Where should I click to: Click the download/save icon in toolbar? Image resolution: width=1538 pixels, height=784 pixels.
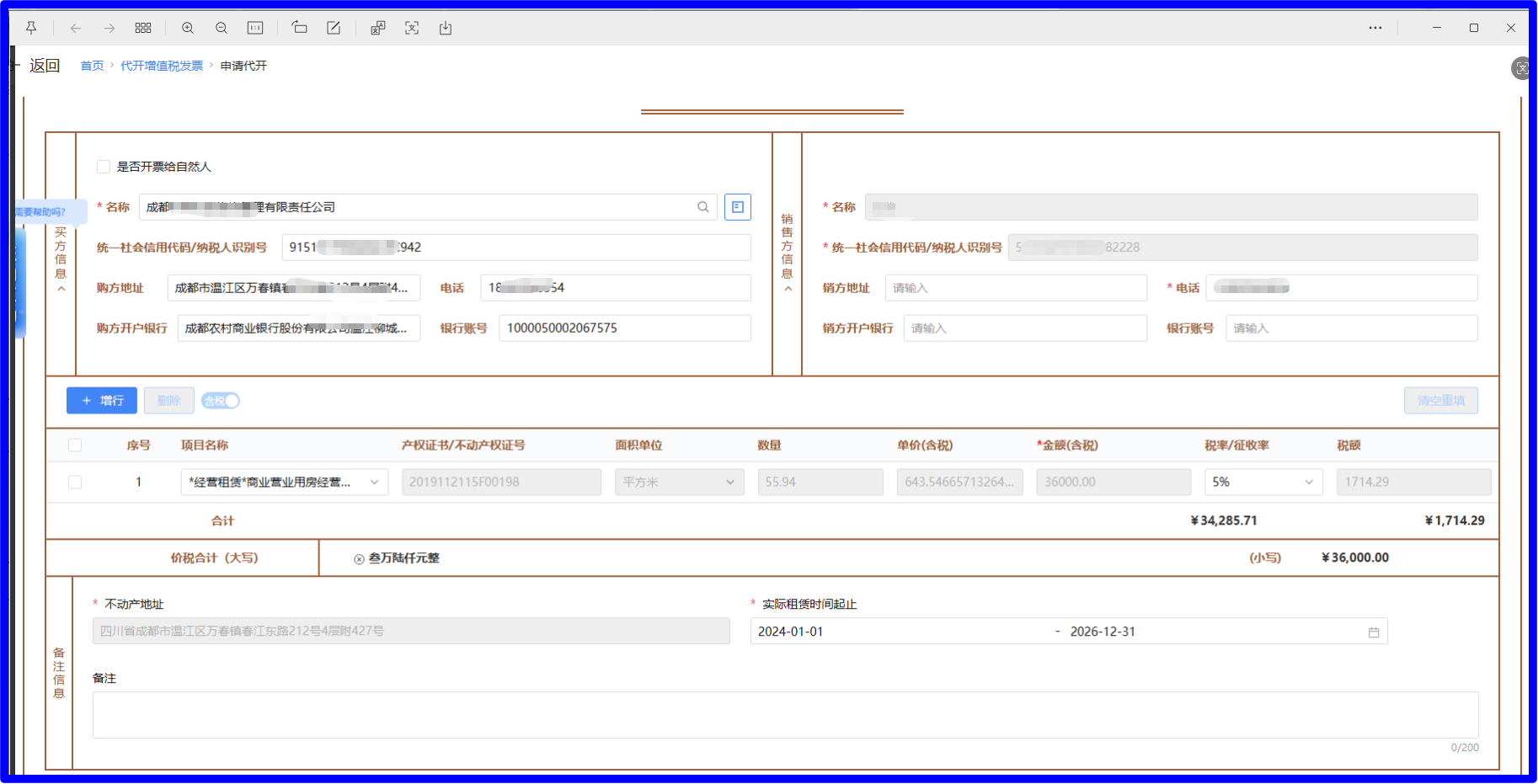pyautogui.click(x=446, y=28)
